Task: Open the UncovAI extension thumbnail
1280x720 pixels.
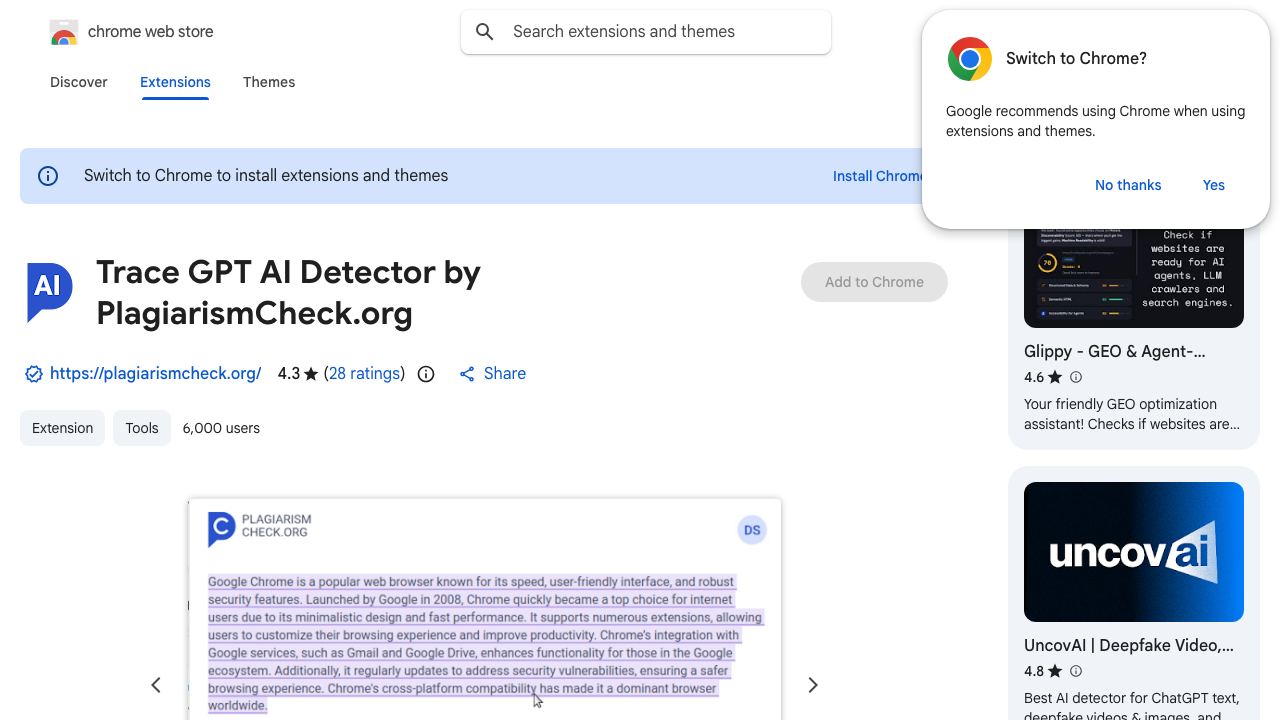Action: point(1134,552)
